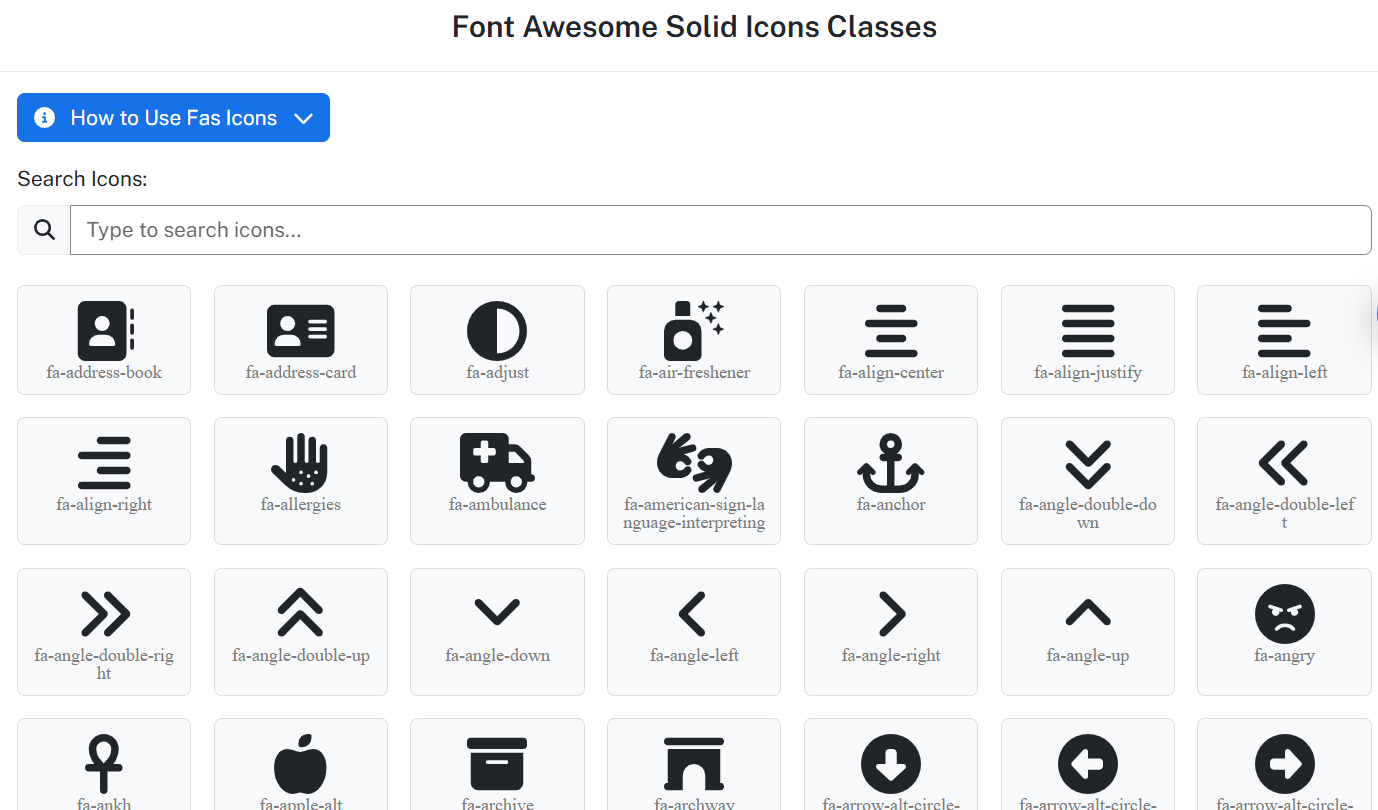The height and width of the screenshot is (810, 1378).
Task: Click the fa-ambulance class label
Action: (x=497, y=505)
